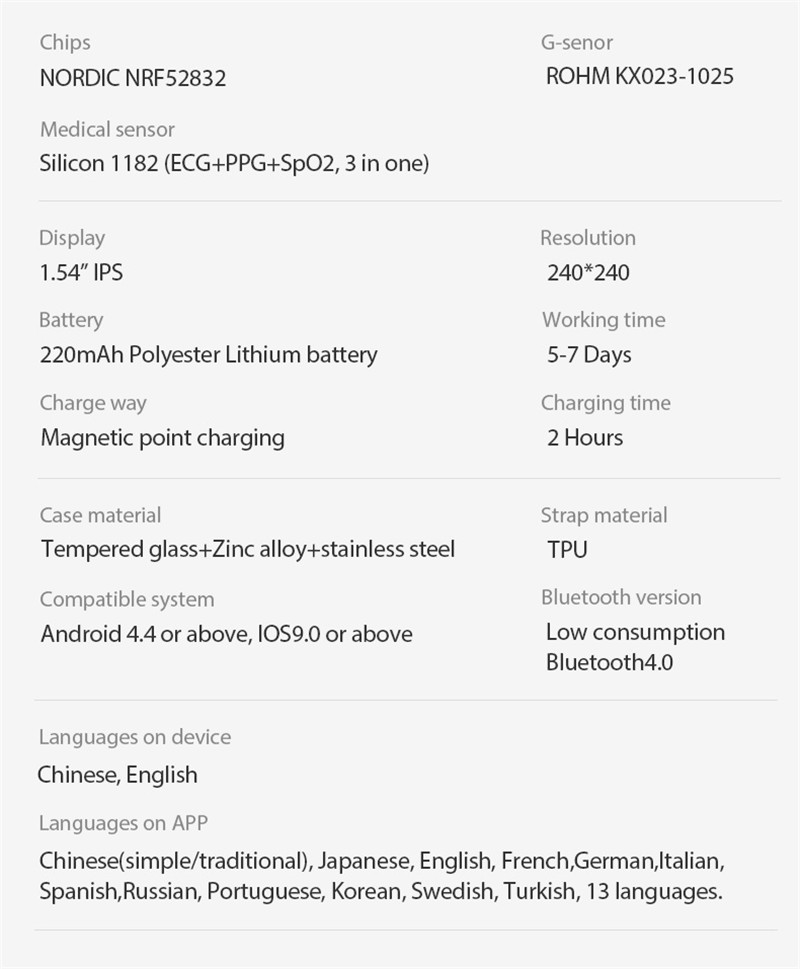Screen dimensions: 800x969
Task: Click the G-senor label
Action: [x=577, y=42]
